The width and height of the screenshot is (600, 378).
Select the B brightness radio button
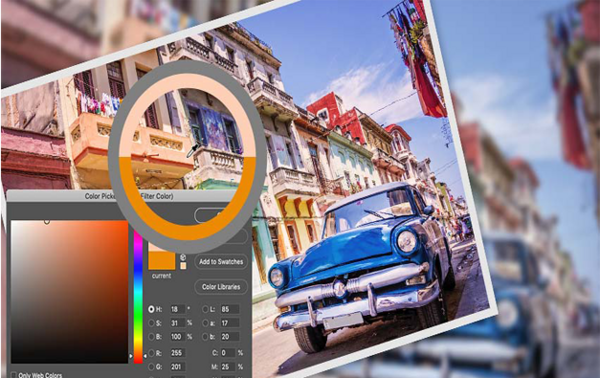[x=151, y=337]
